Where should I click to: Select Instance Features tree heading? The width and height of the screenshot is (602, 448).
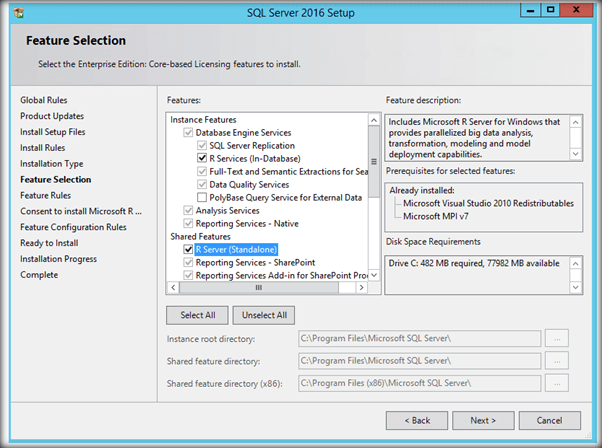[203, 120]
